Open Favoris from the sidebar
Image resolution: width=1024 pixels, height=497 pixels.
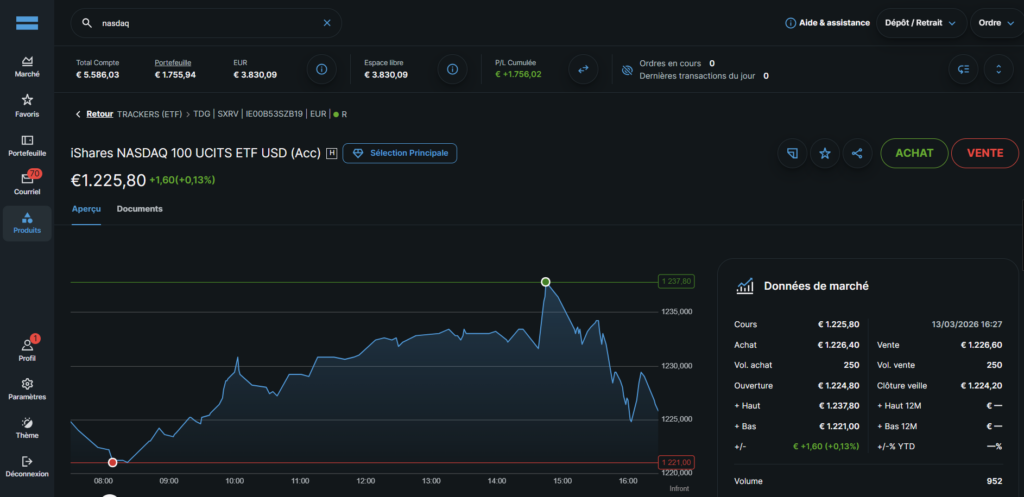[27, 105]
